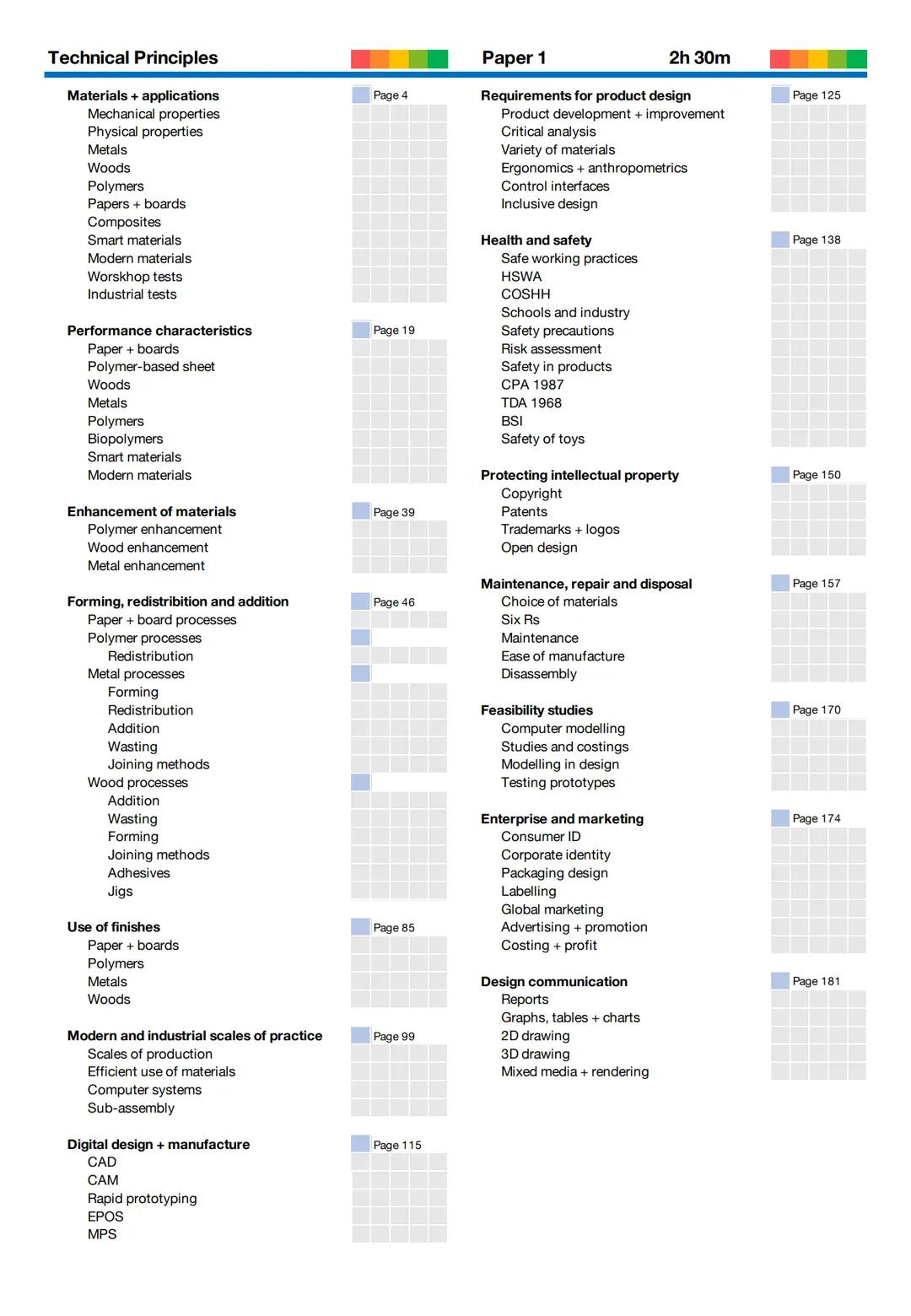The image size is (911, 1316).
Task: Click the Technical Principles title
Action: (133, 57)
